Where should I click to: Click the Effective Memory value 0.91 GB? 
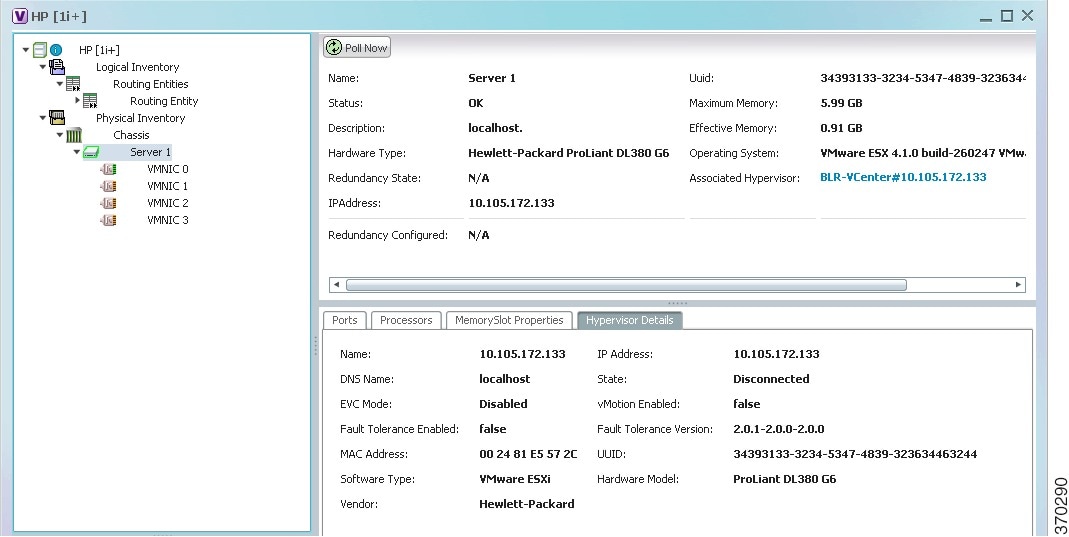coord(841,128)
